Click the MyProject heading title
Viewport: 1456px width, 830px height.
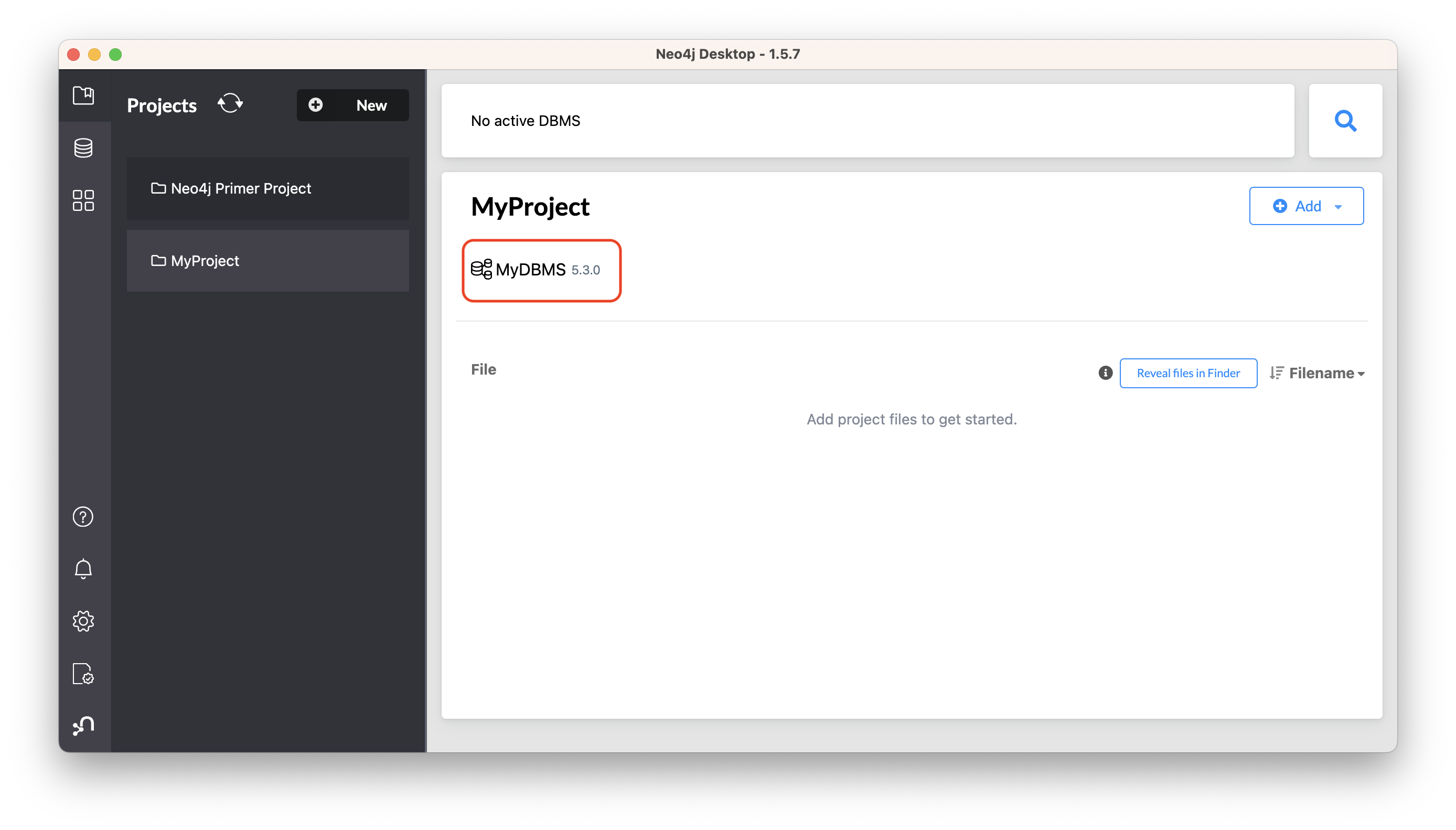click(x=530, y=206)
